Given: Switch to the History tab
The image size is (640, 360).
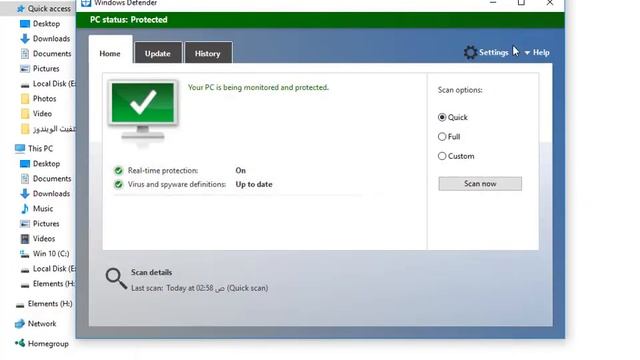Looking at the screenshot, I should point(208,53).
